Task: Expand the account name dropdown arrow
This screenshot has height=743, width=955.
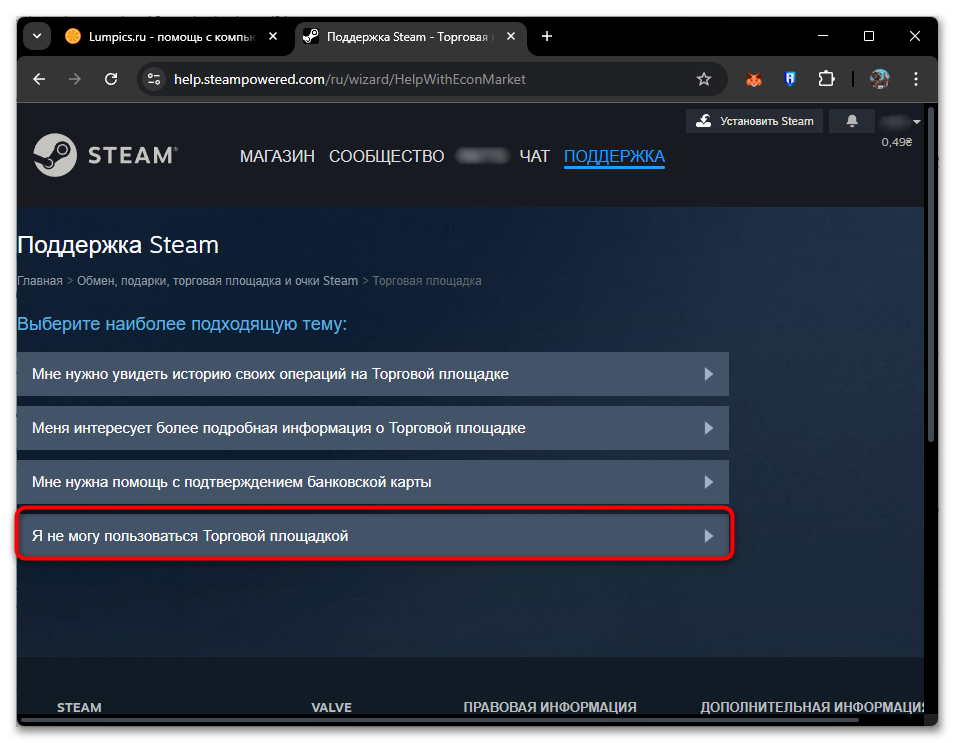Action: pos(916,122)
